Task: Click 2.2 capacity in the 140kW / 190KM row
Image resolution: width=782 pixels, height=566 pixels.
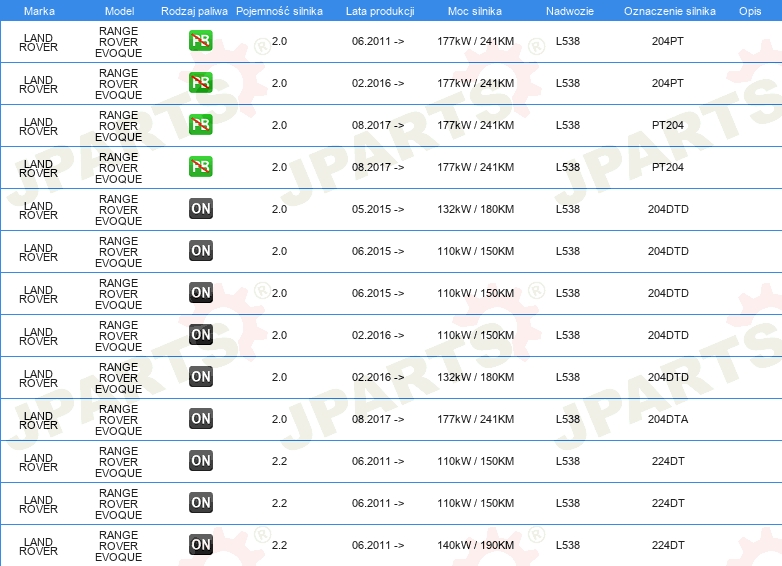Action: 279,545
